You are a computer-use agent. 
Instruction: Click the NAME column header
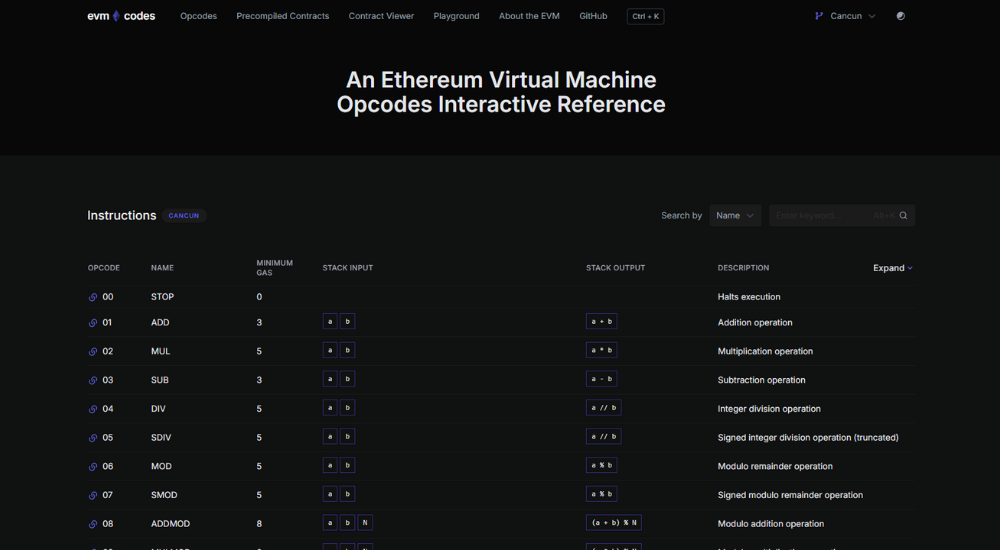[162, 268]
